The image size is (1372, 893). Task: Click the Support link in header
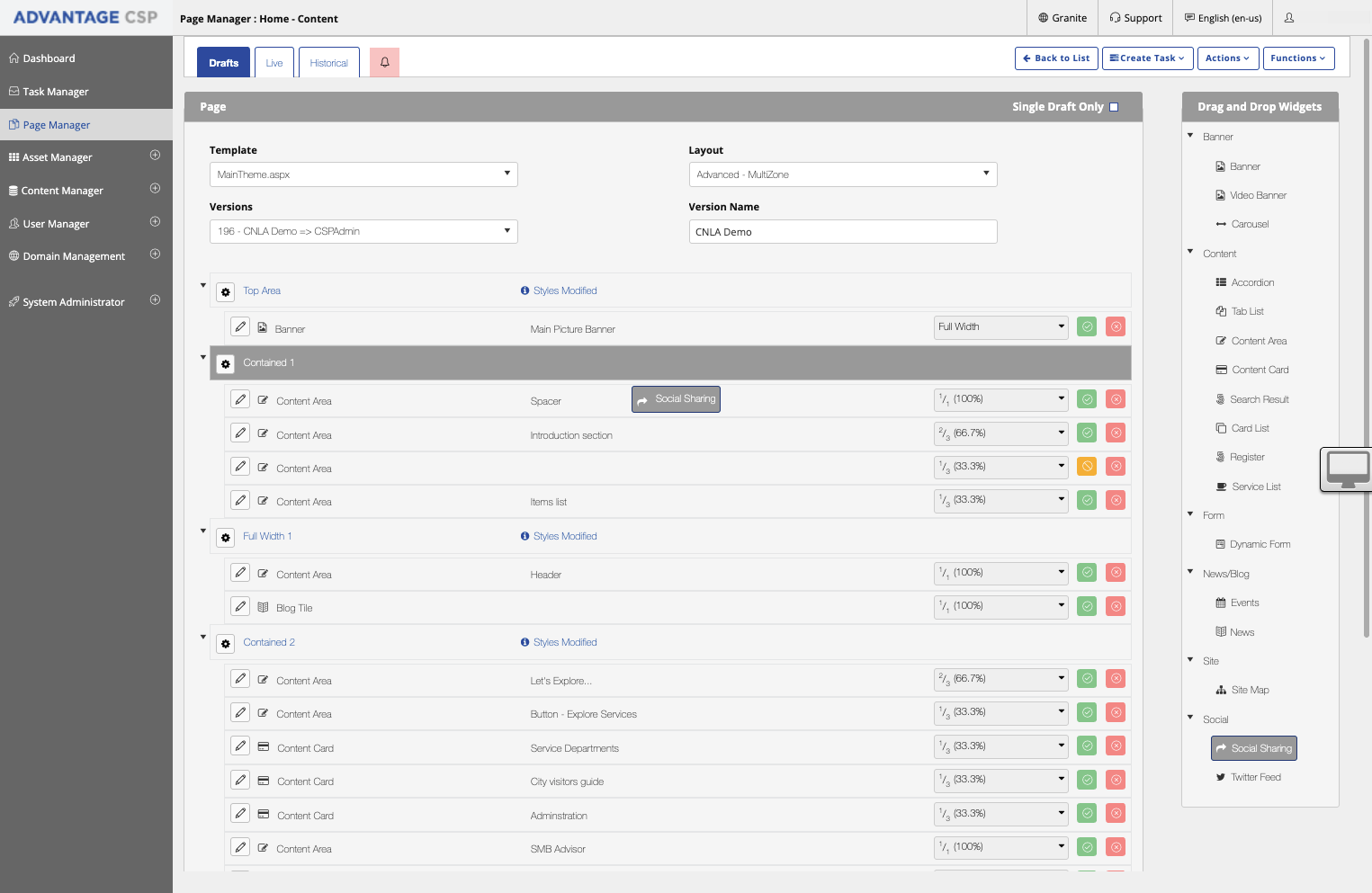1135,18
